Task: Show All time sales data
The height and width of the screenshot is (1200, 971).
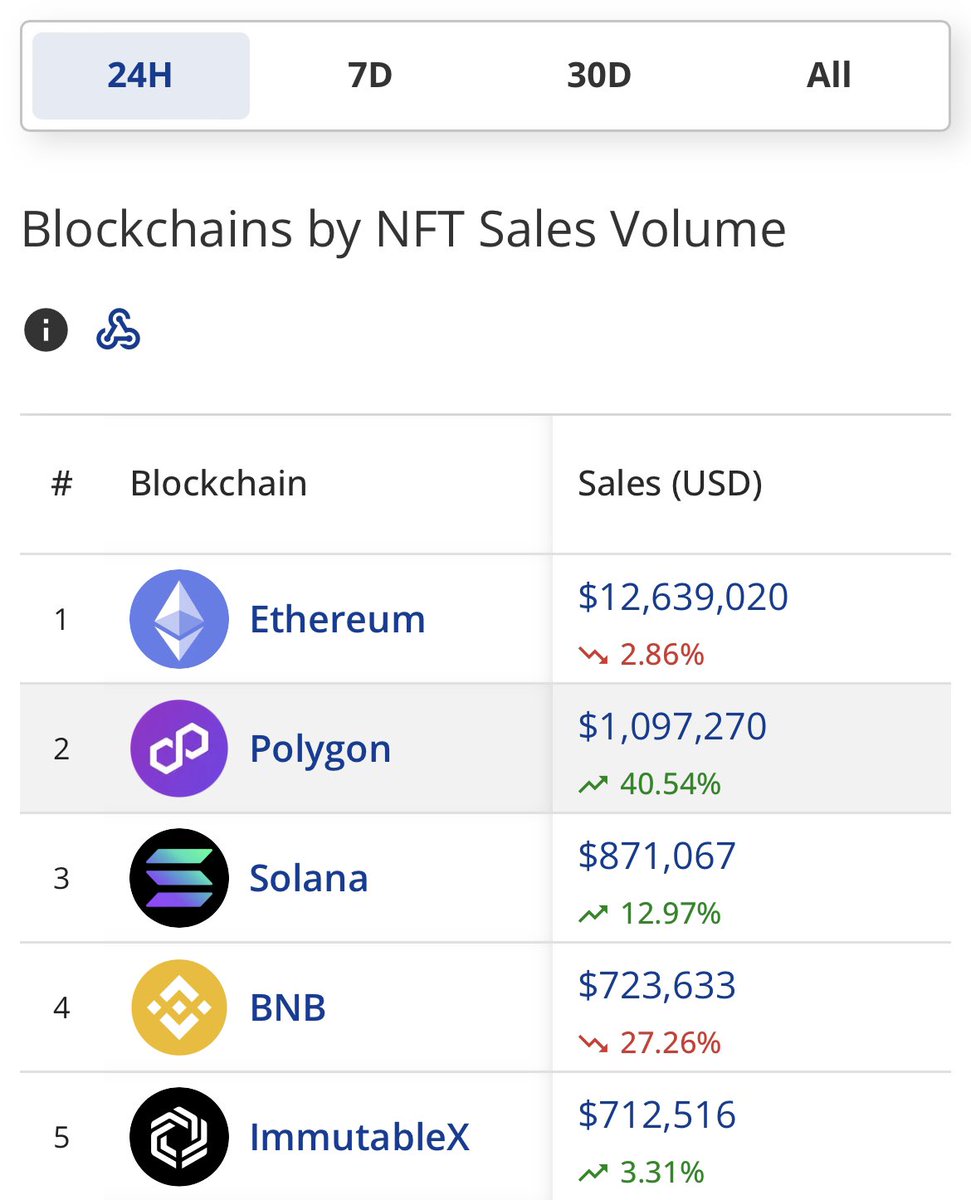Action: 829,76
